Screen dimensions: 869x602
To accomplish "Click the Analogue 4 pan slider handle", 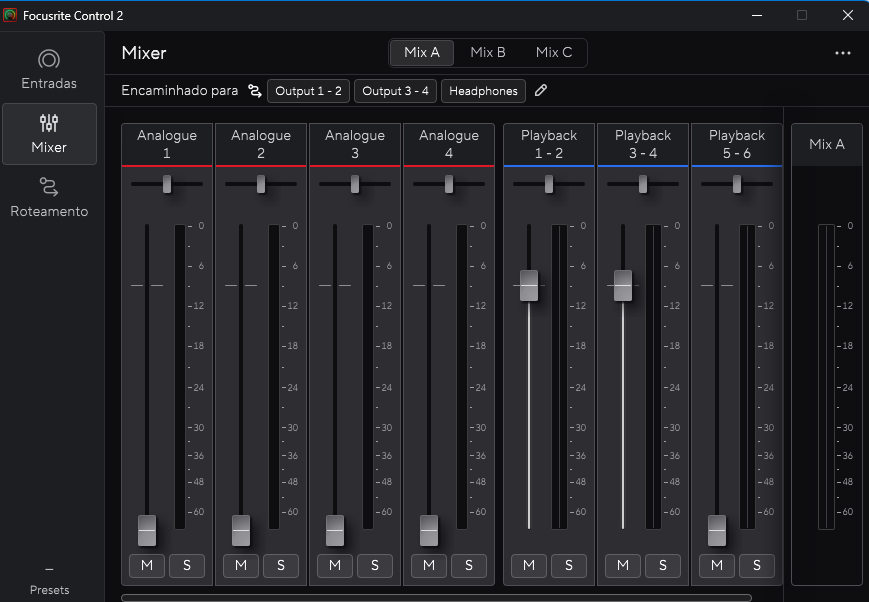I will (x=449, y=184).
